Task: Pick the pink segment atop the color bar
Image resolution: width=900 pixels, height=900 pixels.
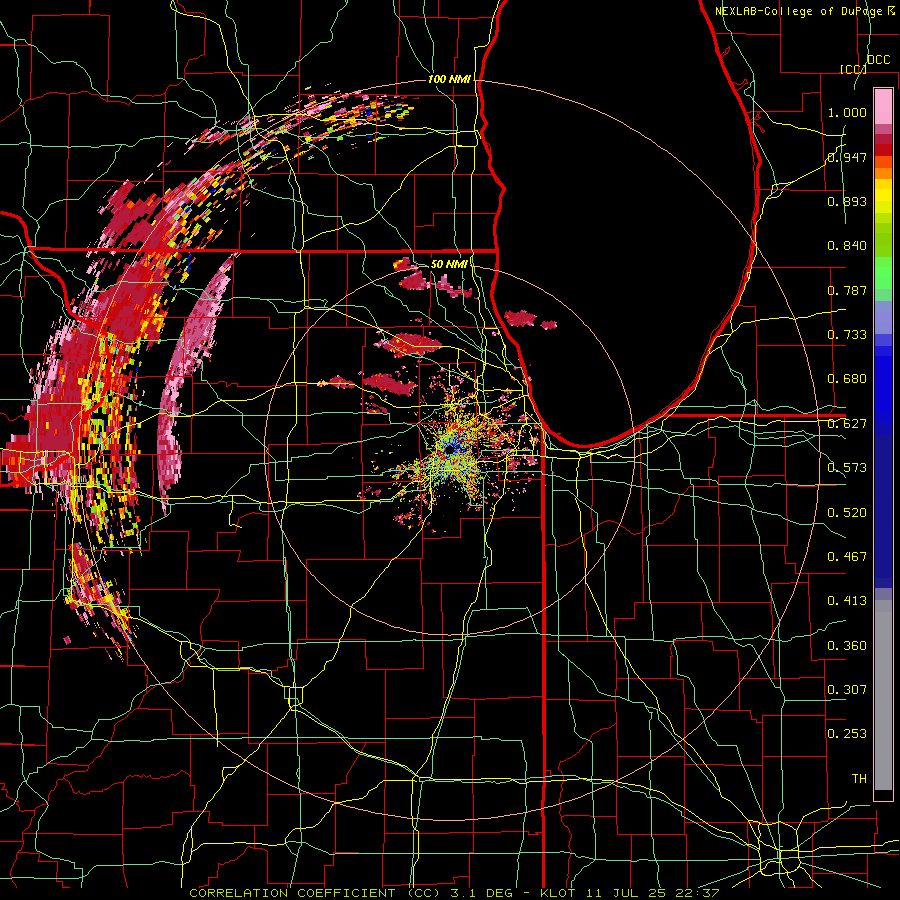Action: coord(883,107)
